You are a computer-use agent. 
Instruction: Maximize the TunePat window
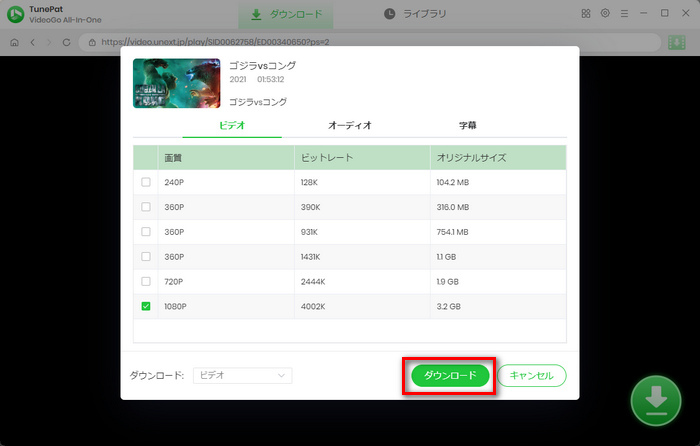click(x=664, y=13)
